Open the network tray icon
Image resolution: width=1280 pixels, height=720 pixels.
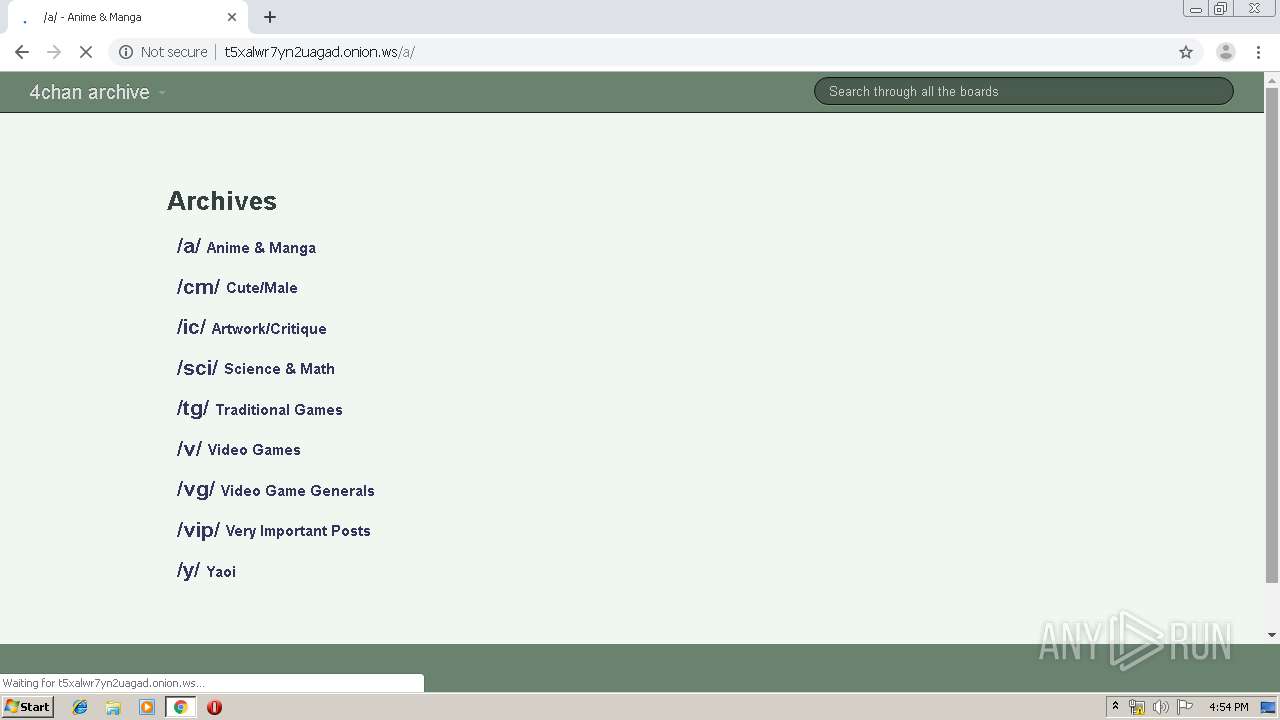1137,707
